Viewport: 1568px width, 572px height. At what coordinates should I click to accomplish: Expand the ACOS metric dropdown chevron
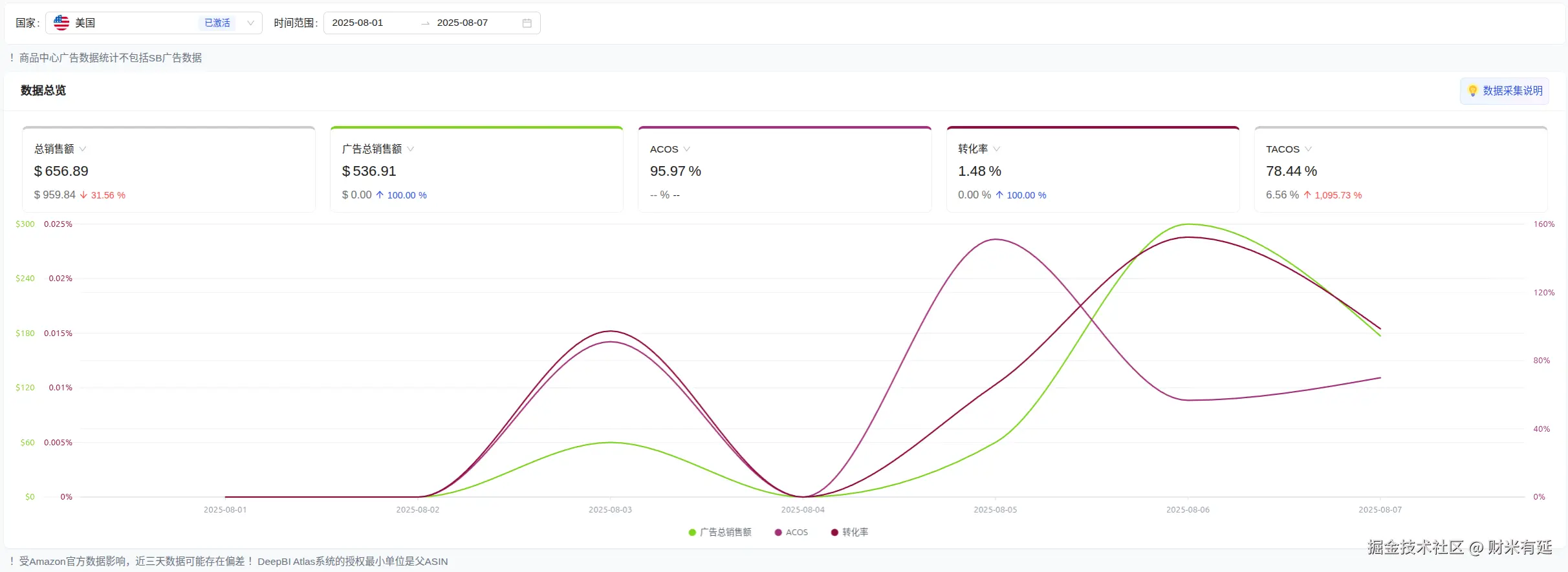[x=687, y=149]
